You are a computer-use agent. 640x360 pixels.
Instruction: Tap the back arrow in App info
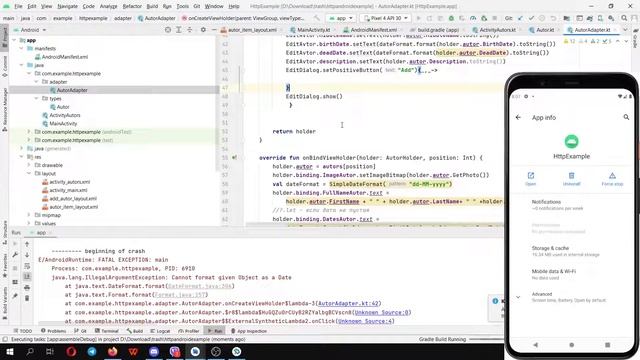[518, 118]
